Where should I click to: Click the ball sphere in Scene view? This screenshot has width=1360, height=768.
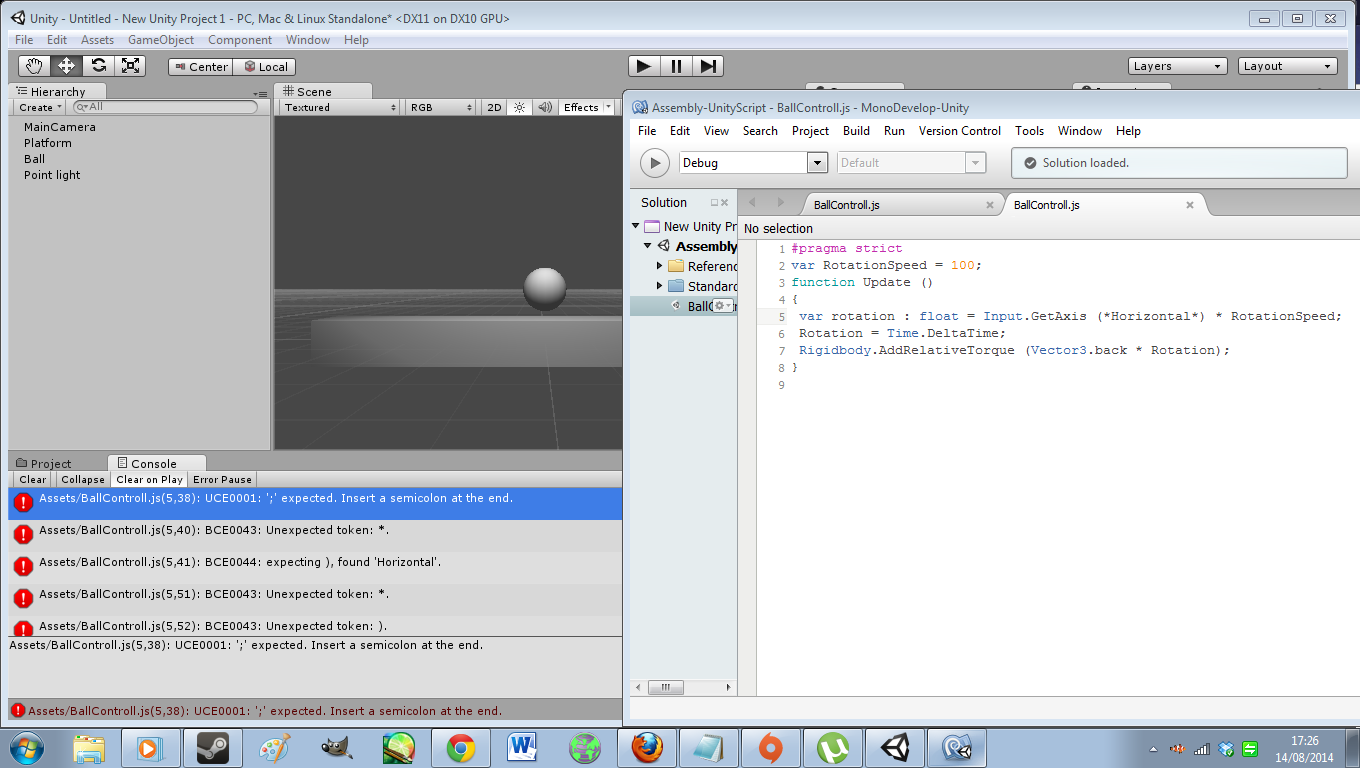[x=545, y=288]
